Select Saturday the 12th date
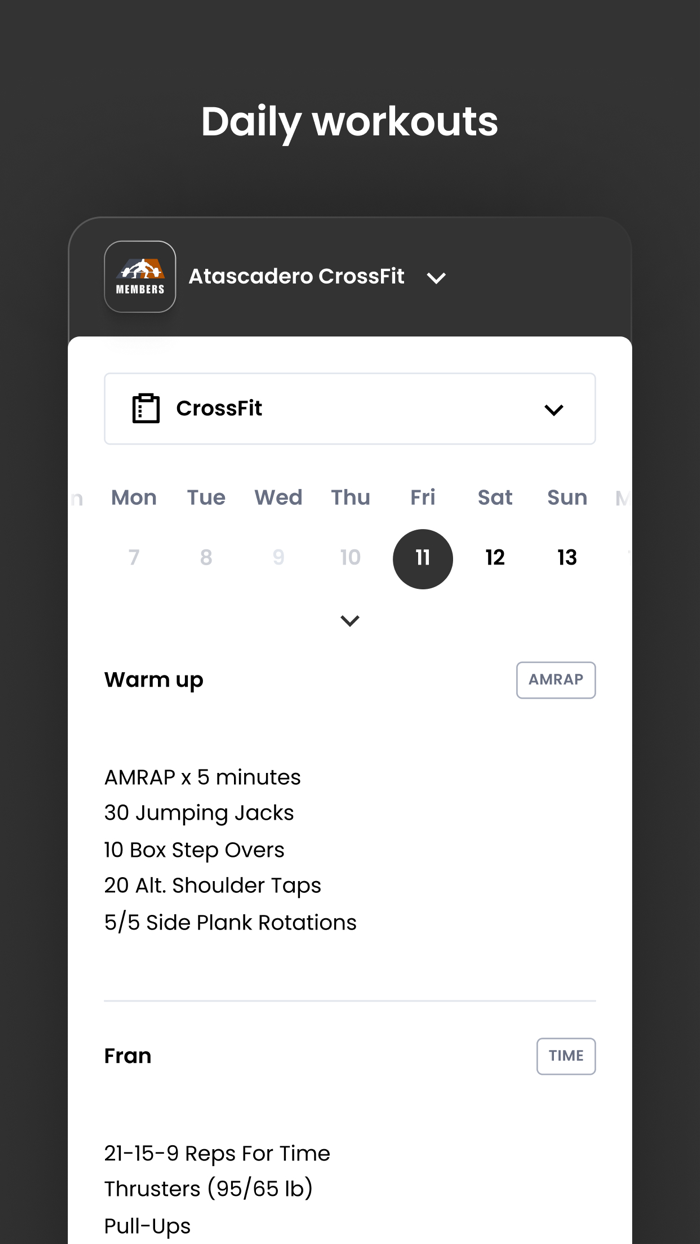This screenshot has height=1244, width=700. 495,558
